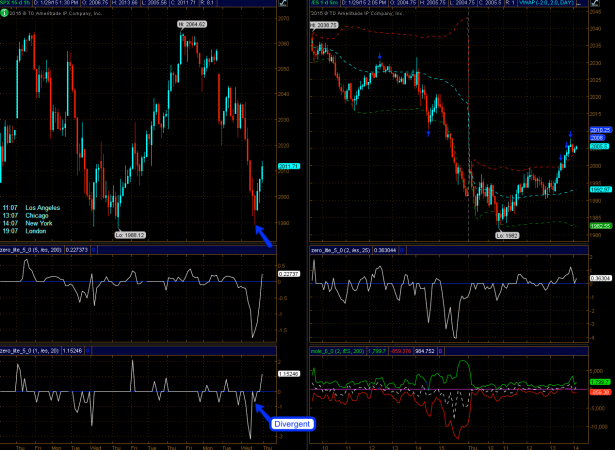Viewport: 615px width, 450px height.
Task: Click the blue down arrow above the right chart candles
Action: pos(379,58)
